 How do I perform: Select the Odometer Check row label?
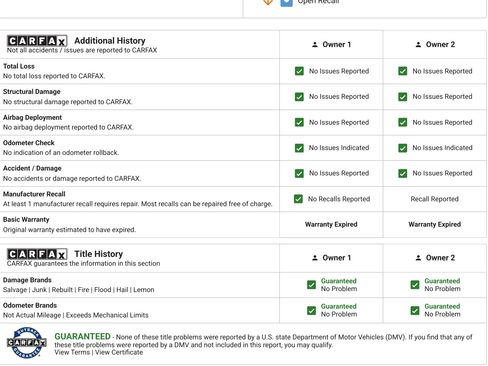tap(29, 143)
